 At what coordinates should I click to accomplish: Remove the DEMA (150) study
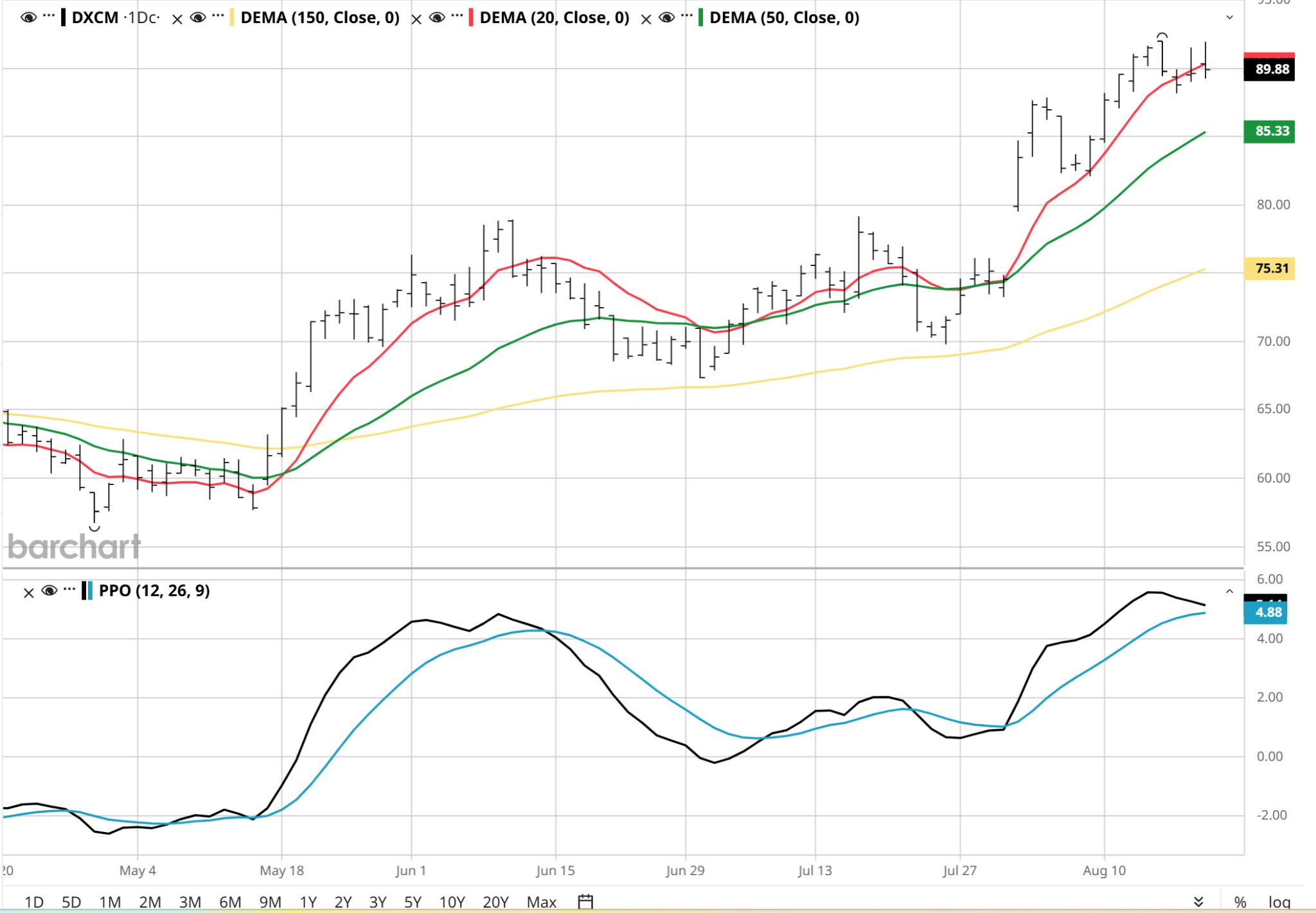point(177,19)
